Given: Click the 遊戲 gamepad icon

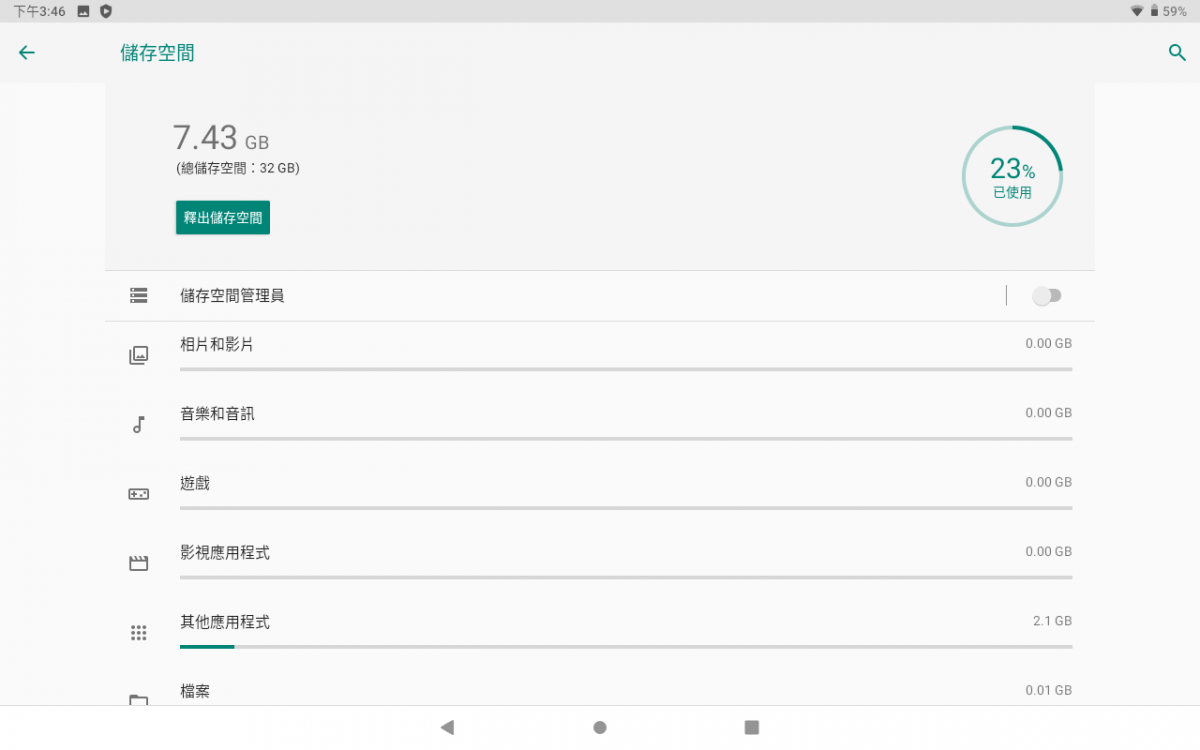Looking at the screenshot, I should click(139, 494).
